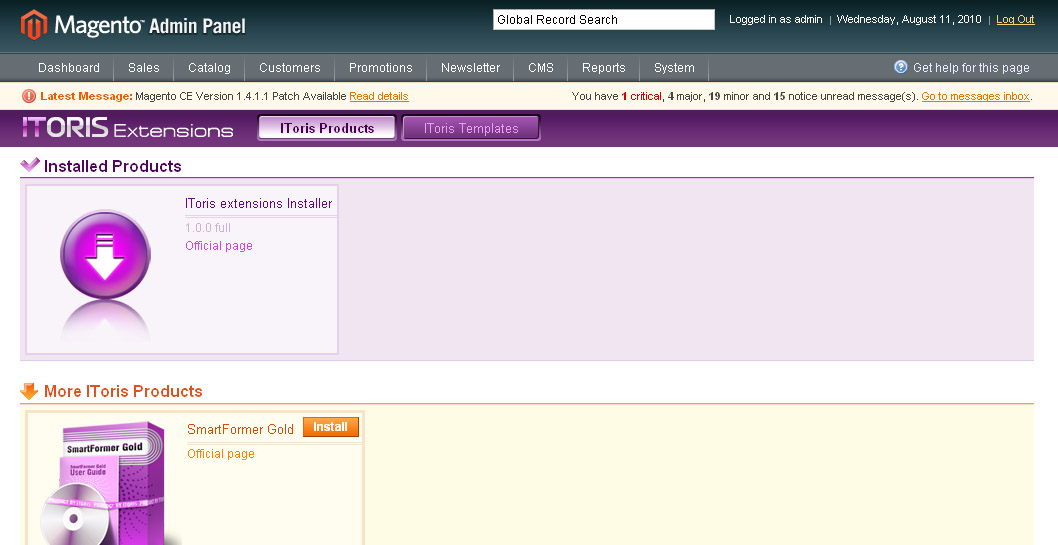Open the Reports menu
The width and height of the screenshot is (1058, 545).
(x=603, y=67)
